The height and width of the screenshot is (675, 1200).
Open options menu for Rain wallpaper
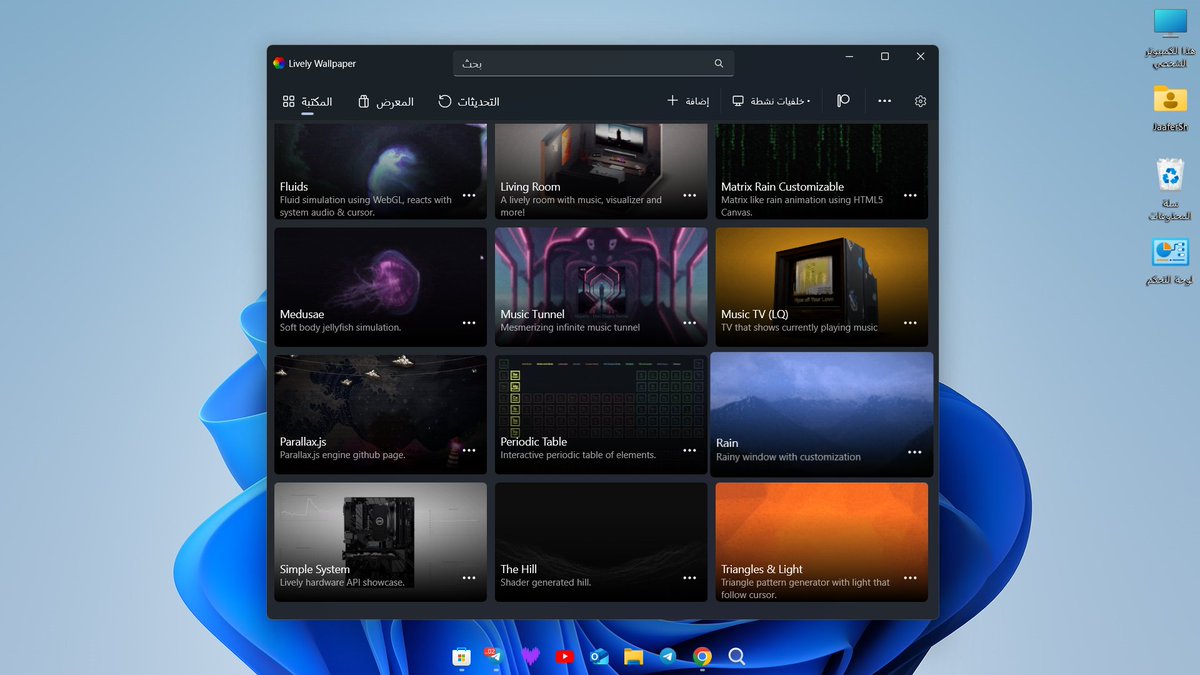click(x=914, y=452)
